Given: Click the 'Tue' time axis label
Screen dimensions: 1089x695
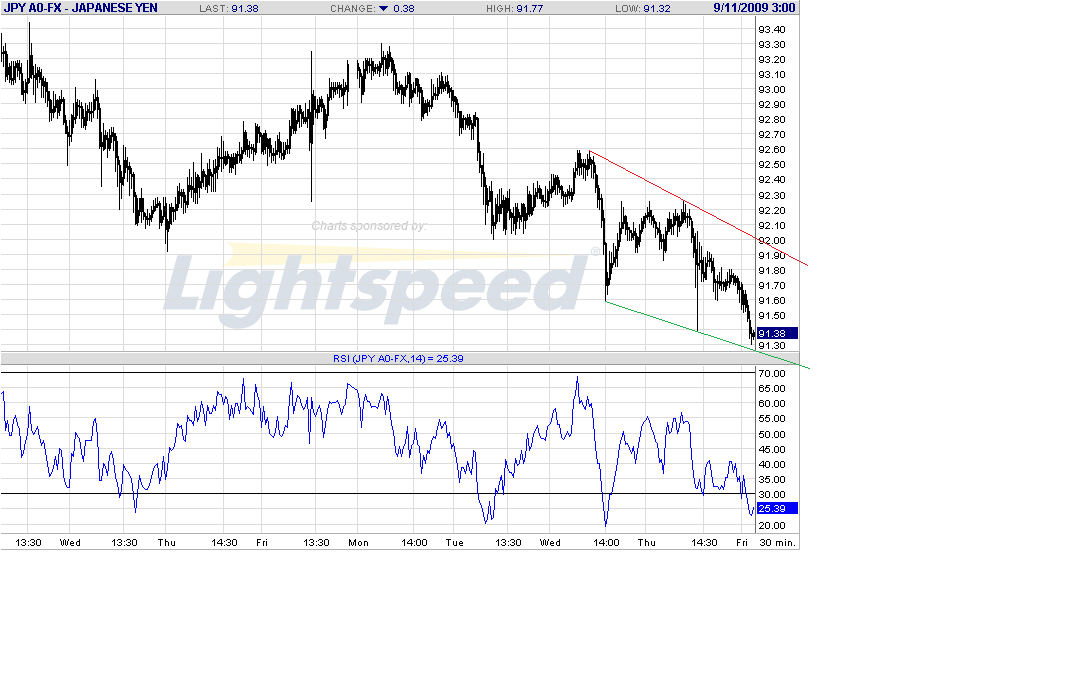Looking at the screenshot, I should (454, 543).
